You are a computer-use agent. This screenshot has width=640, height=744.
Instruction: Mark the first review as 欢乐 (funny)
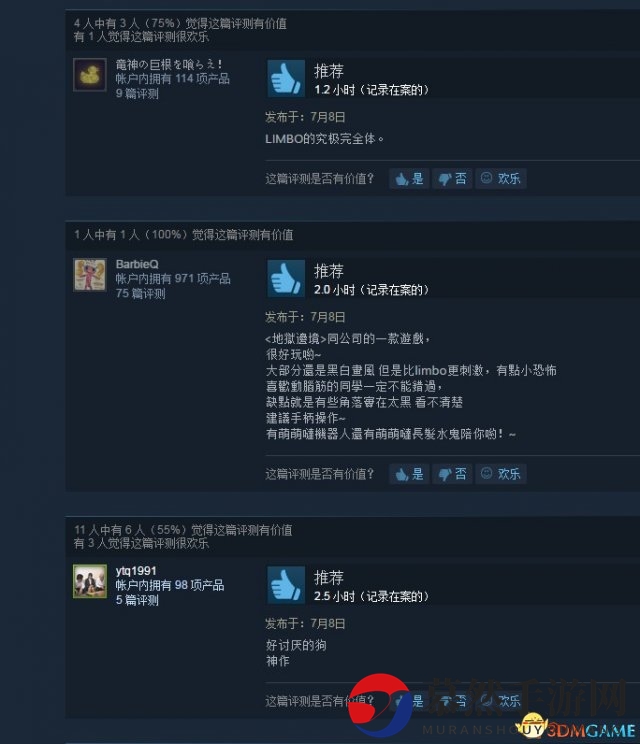(501, 179)
